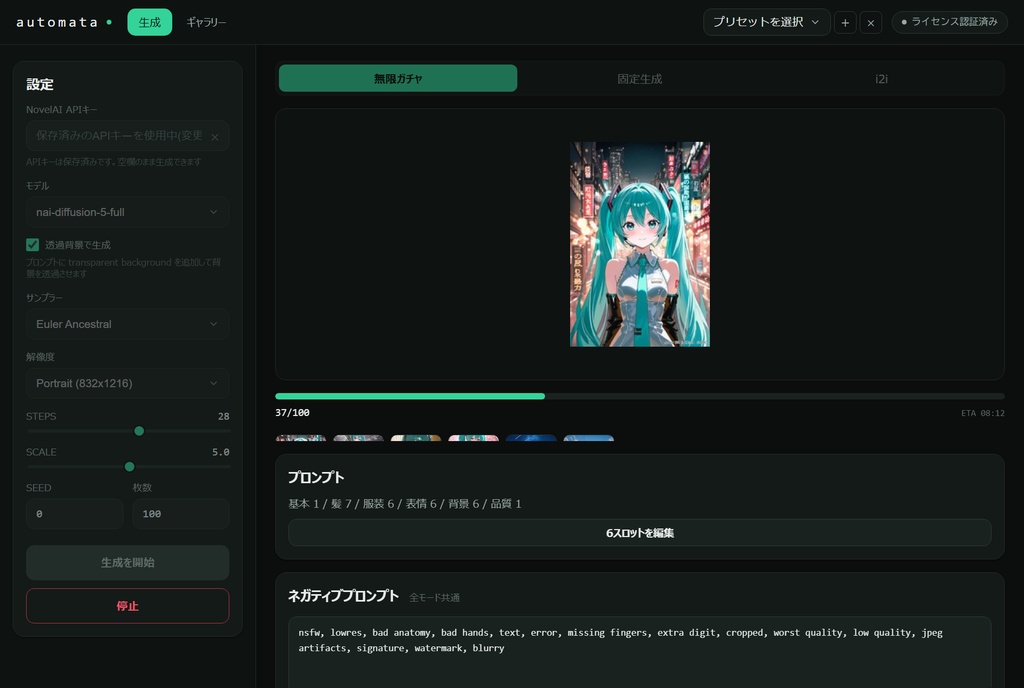Click the SCALE value 5.0

(221, 452)
